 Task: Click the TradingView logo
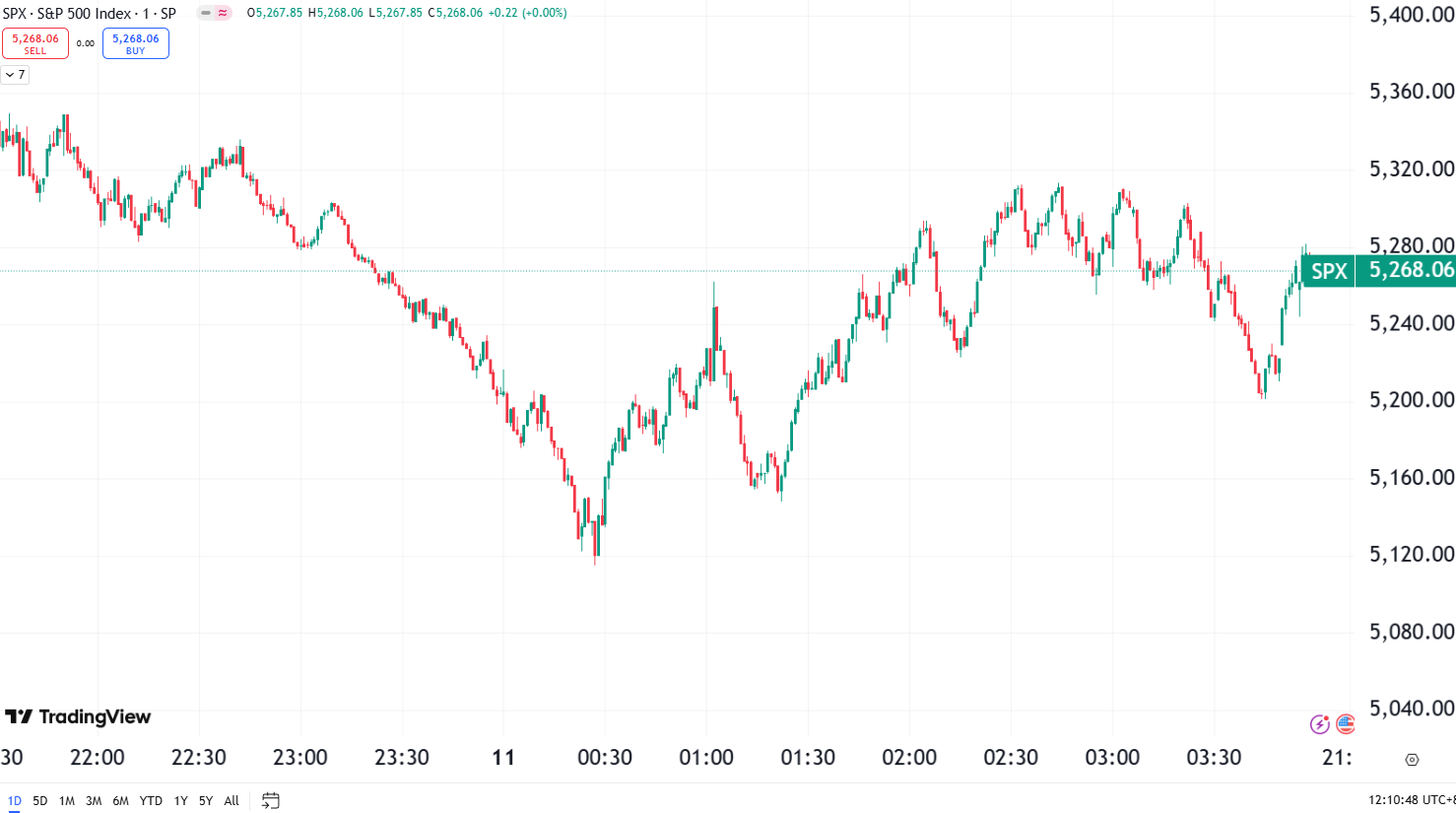tap(78, 717)
